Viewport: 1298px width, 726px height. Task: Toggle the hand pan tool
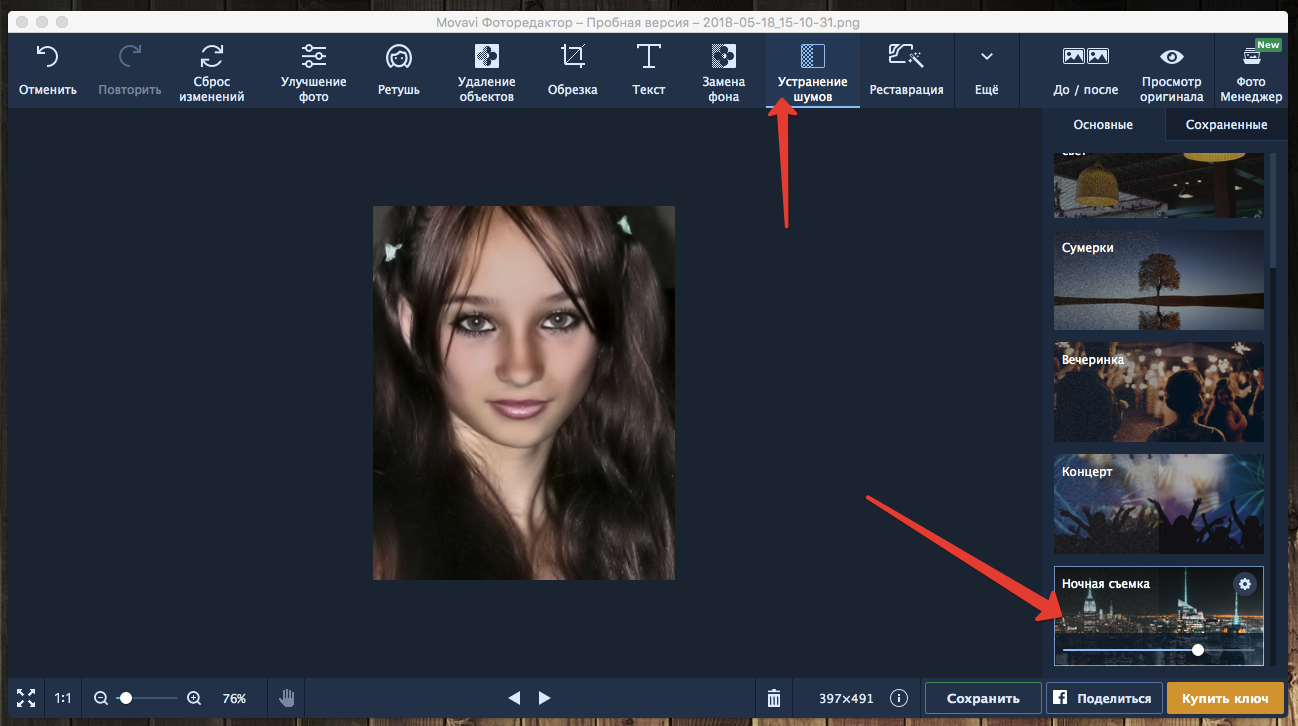(287, 698)
